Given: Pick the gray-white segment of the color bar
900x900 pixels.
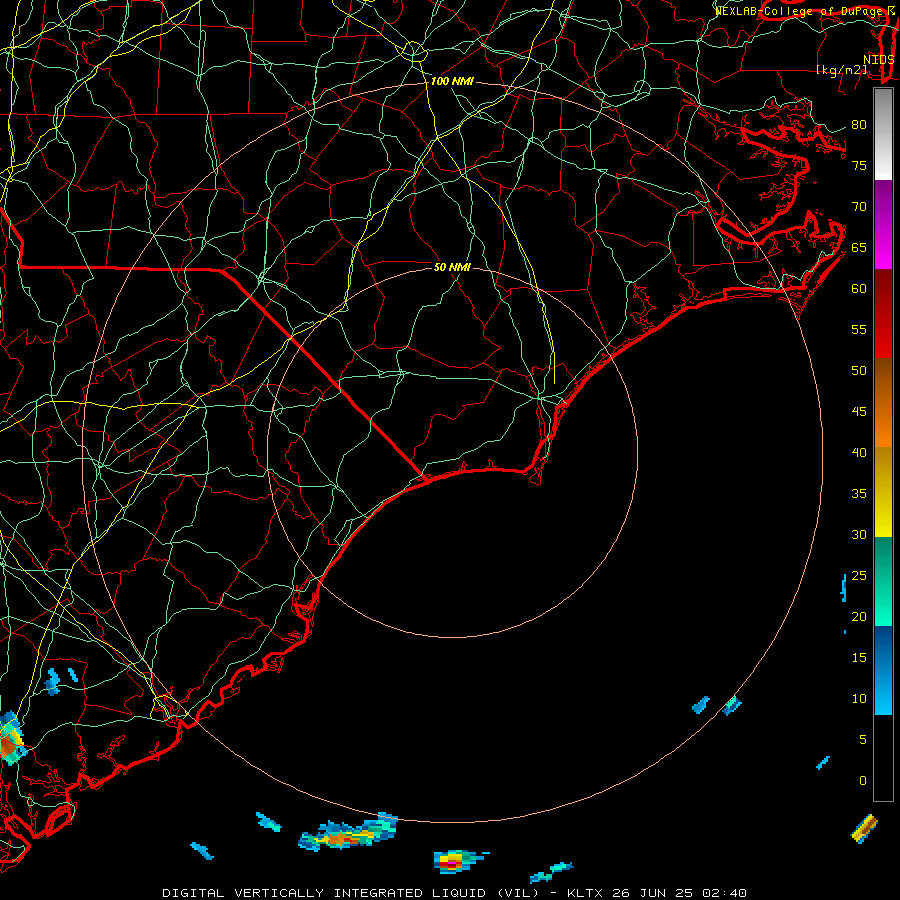Looking at the screenshot, I should (883, 135).
